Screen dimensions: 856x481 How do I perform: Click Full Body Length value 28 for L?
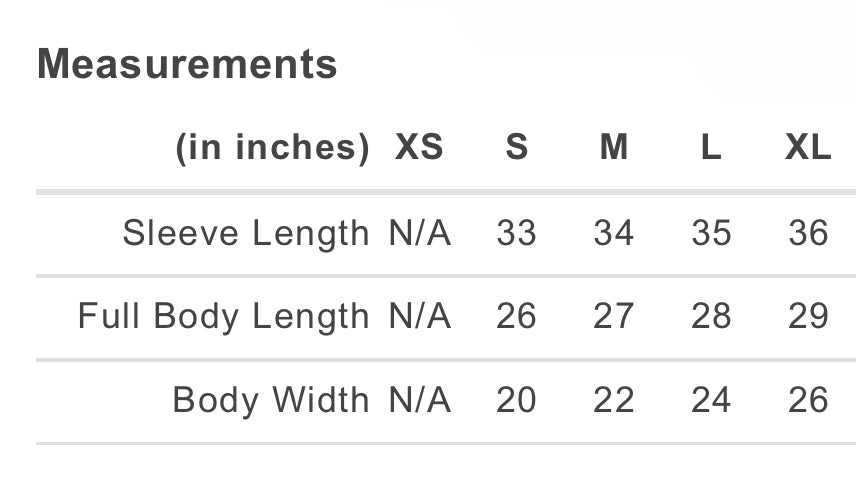tap(711, 317)
